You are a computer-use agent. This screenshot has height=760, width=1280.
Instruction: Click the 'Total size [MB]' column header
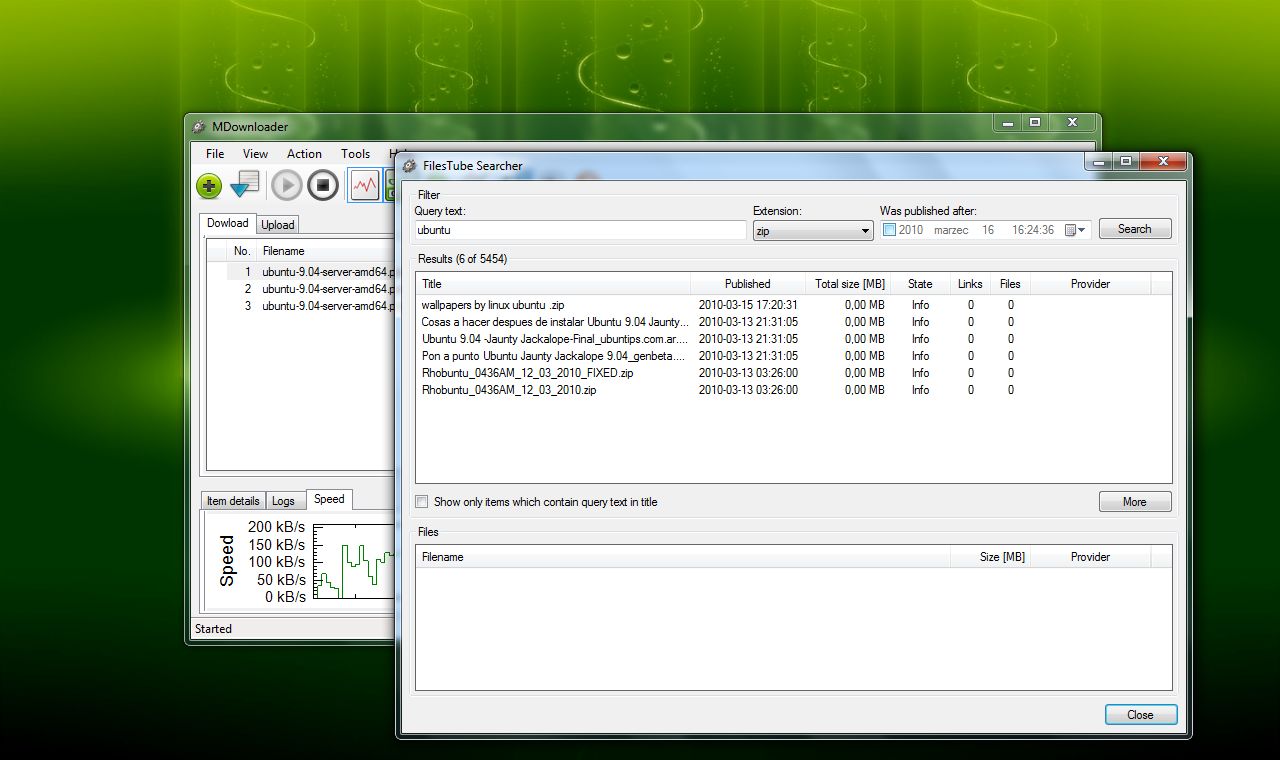[849, 284]
